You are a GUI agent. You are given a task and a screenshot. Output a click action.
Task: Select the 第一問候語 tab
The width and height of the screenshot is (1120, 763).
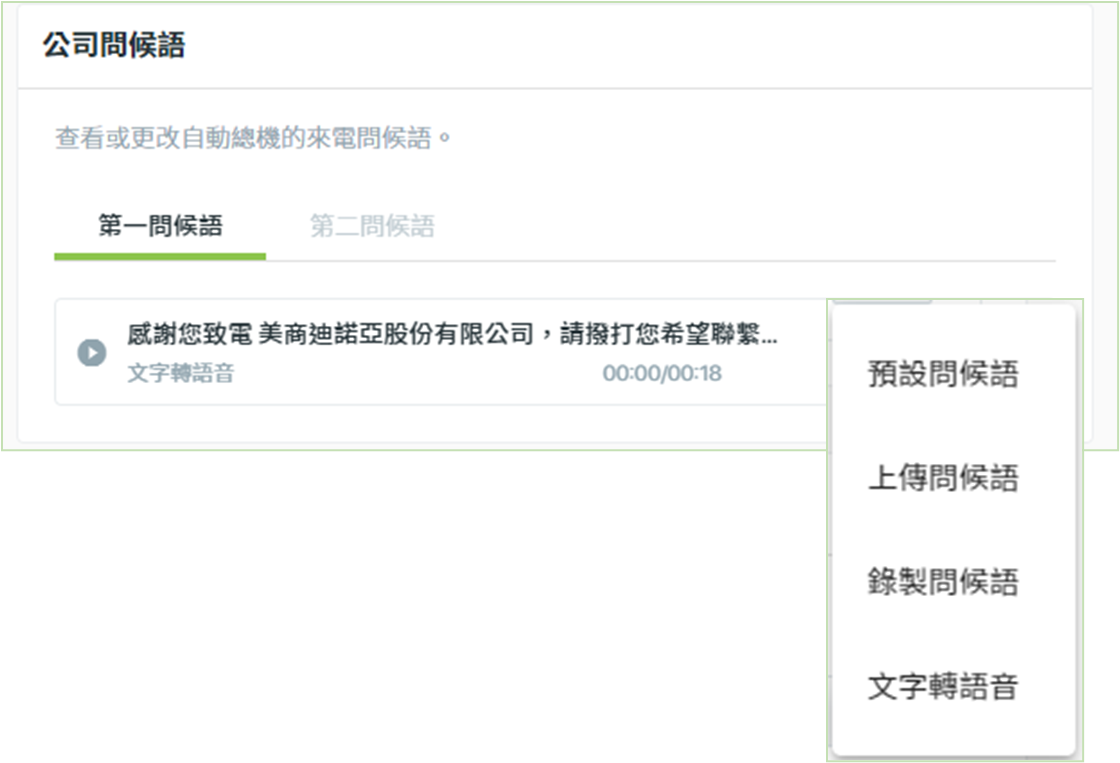(160, 226)
